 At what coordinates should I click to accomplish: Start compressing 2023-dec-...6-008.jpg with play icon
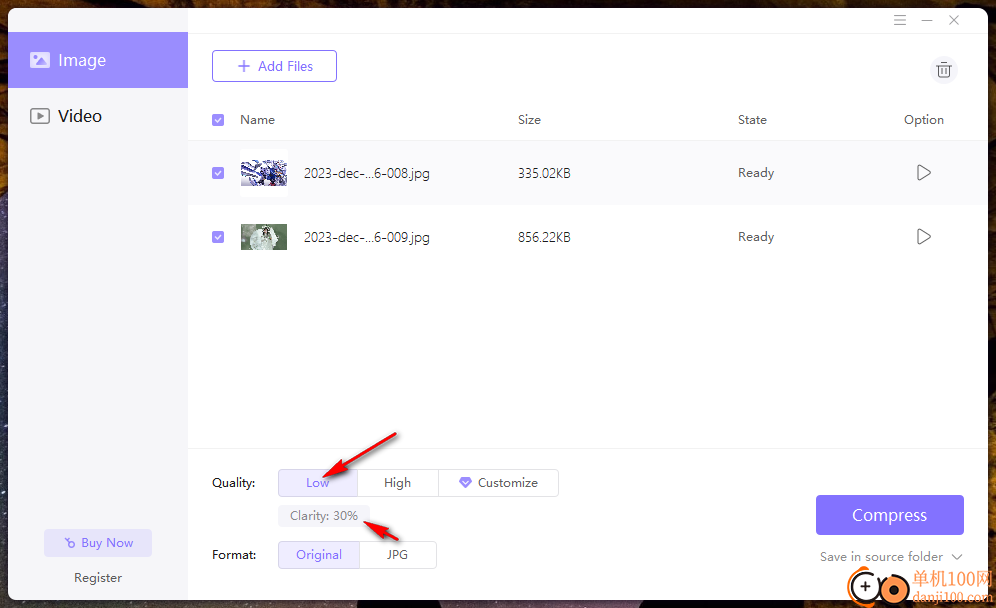924,173
